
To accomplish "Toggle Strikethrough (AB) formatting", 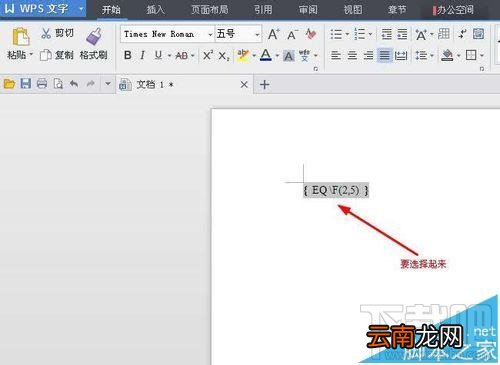I will [x=182, y=56].
